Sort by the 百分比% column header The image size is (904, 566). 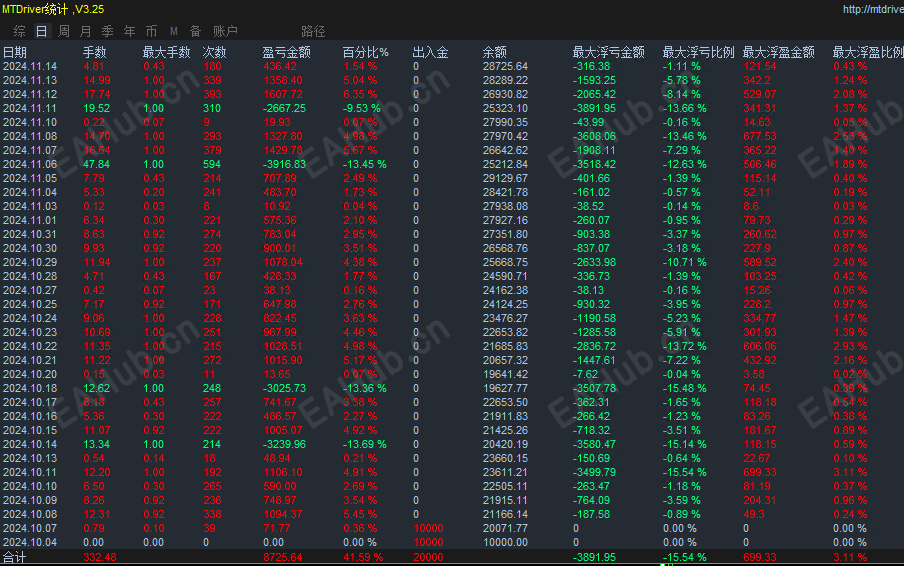pyautogui.click(x=366, y=52)
